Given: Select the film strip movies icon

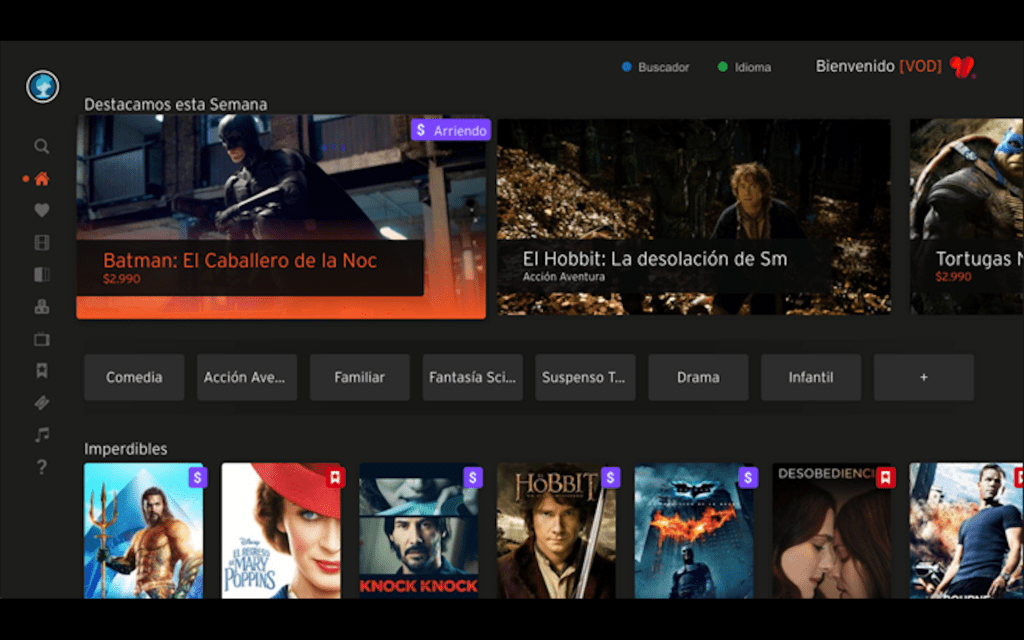Looking at the screenshot, I should tap(42, 243).
